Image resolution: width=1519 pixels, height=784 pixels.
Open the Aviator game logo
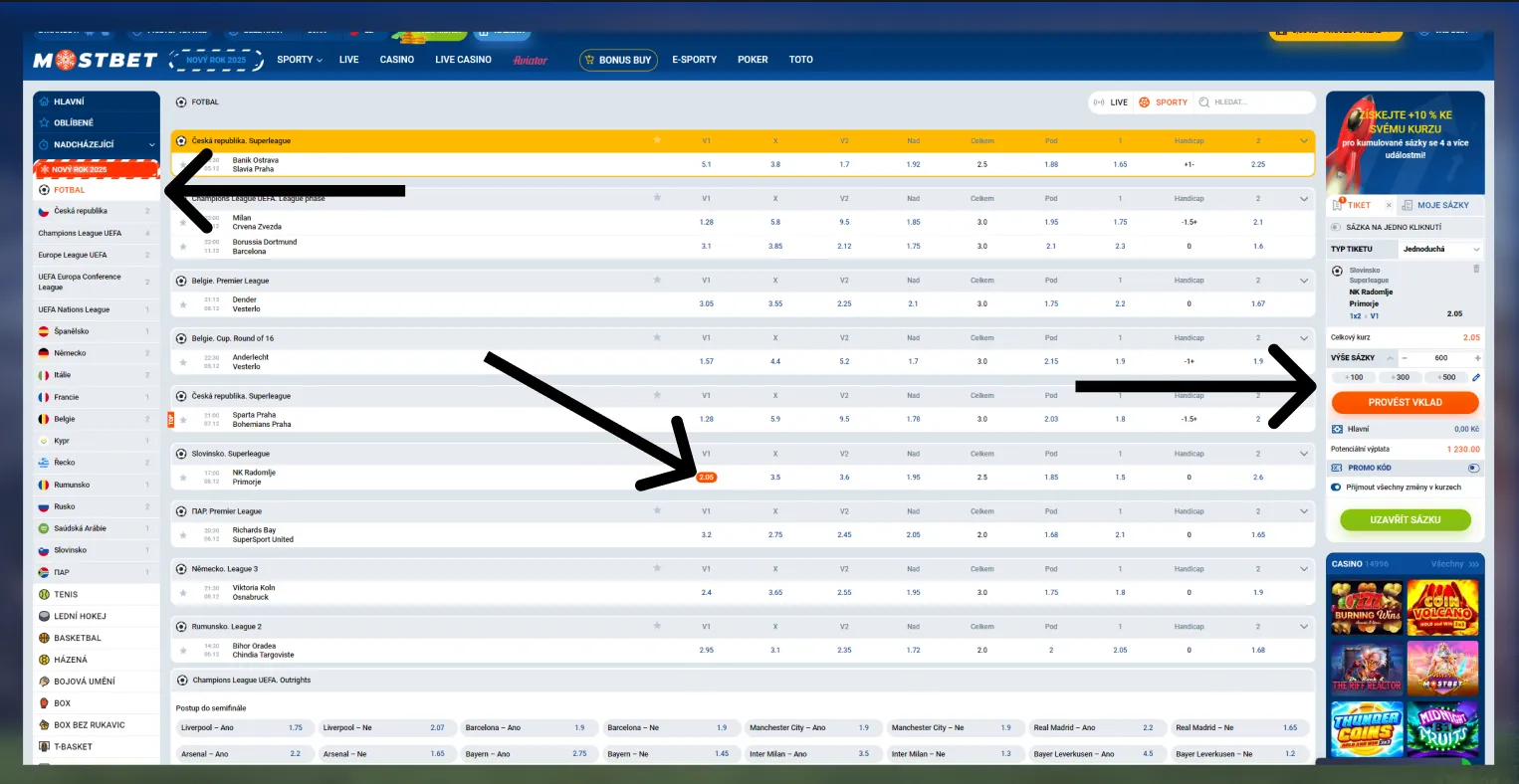click(x=531, y=60)
